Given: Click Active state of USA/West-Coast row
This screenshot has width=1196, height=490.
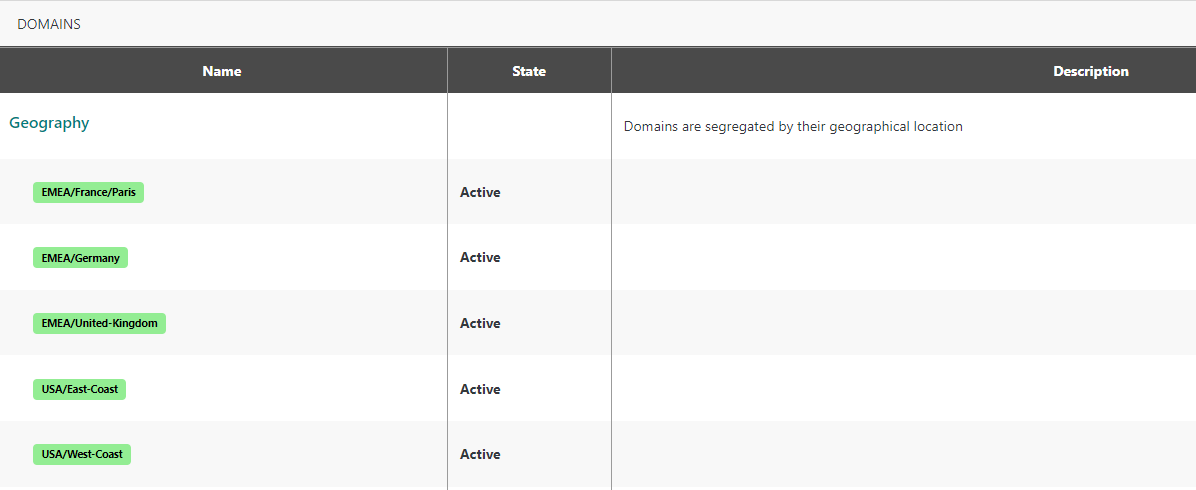Looking at the screenshot, I should click(480, 454).
